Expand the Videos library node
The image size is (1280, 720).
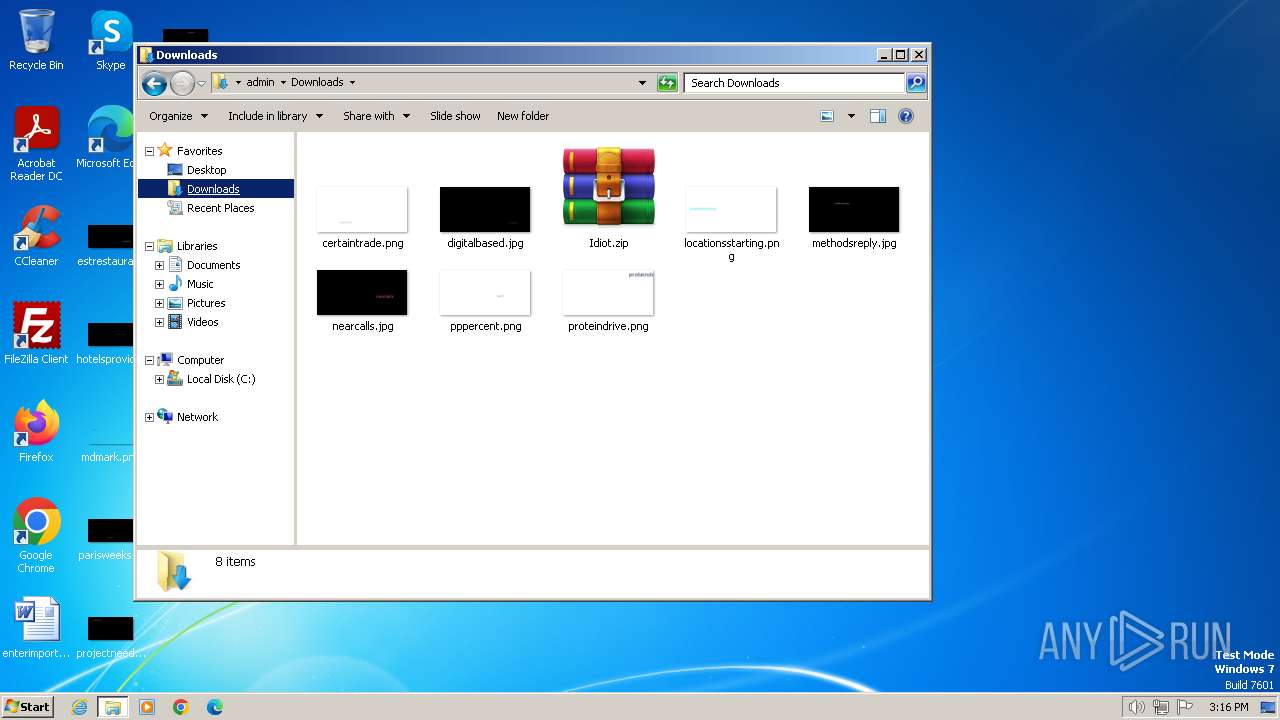(159, 322)
